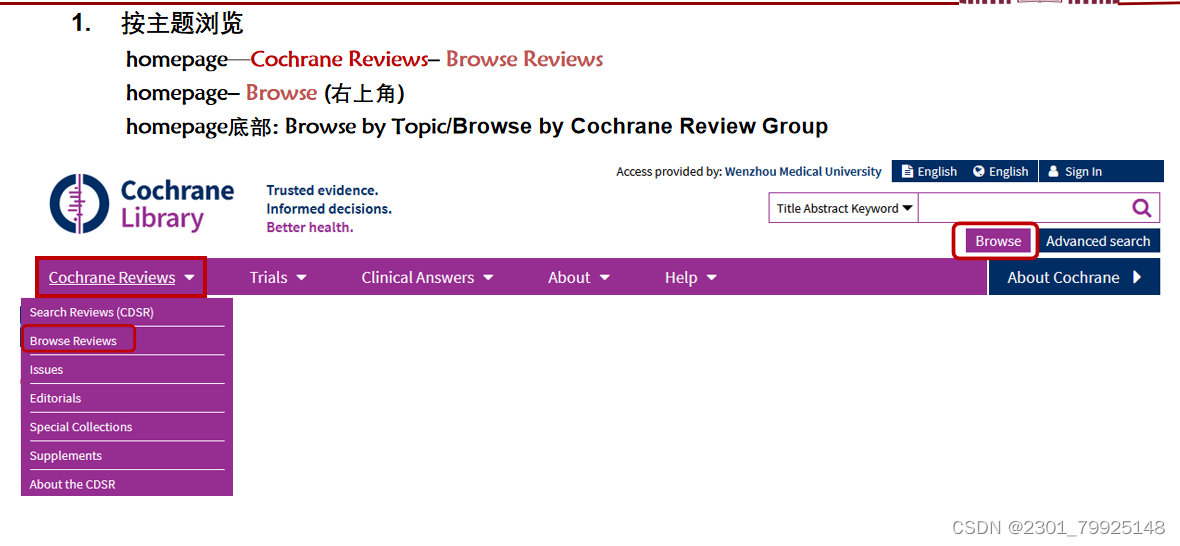Click into the search text field
Viewport: 1180px width, 546px height.
[1023, 208]
